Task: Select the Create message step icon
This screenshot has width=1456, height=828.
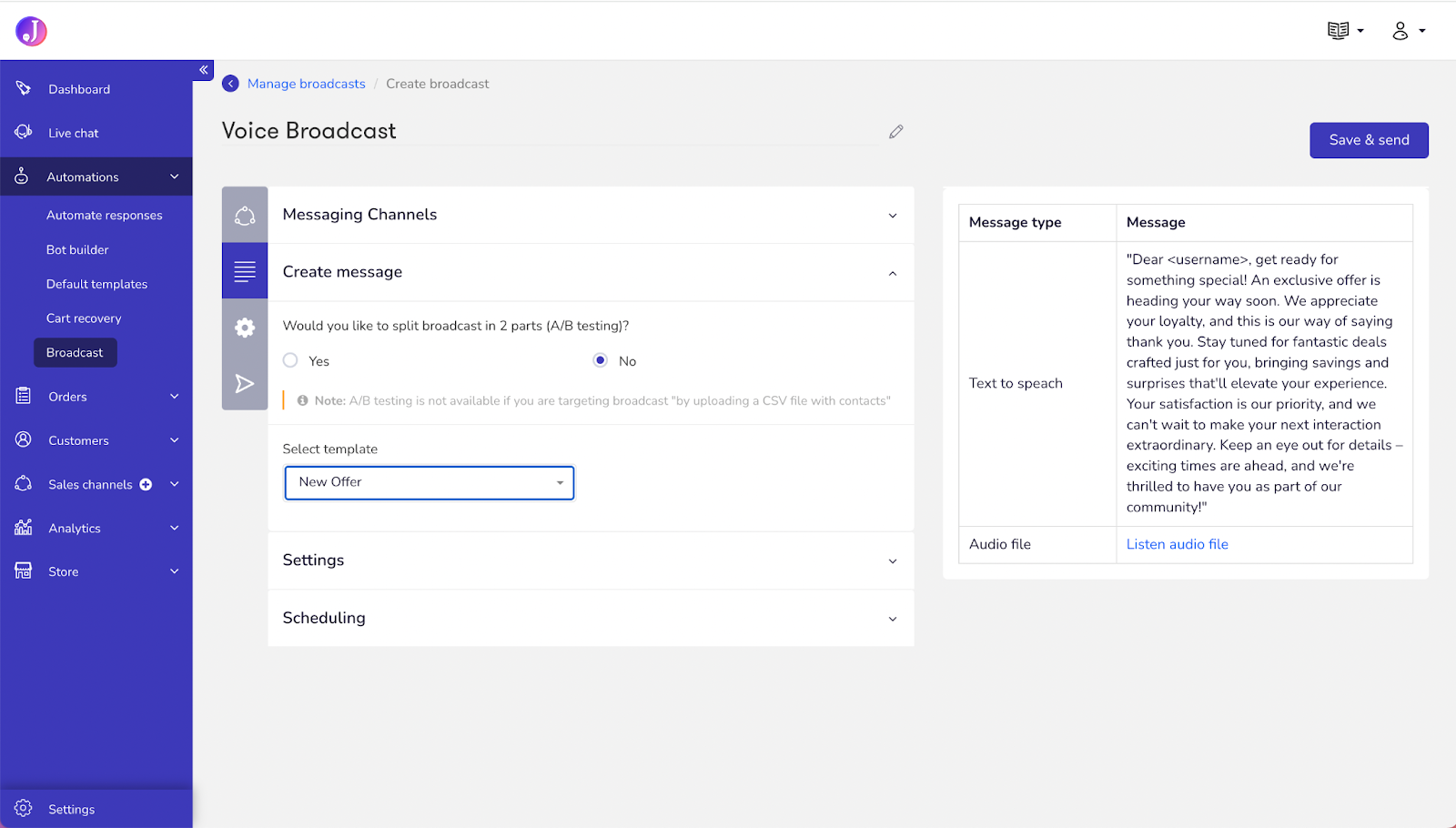Action: point(244,270)
